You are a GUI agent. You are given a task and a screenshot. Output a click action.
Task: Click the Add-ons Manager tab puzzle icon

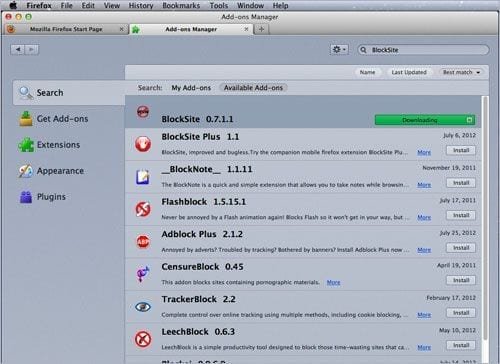tap(135, 30)
